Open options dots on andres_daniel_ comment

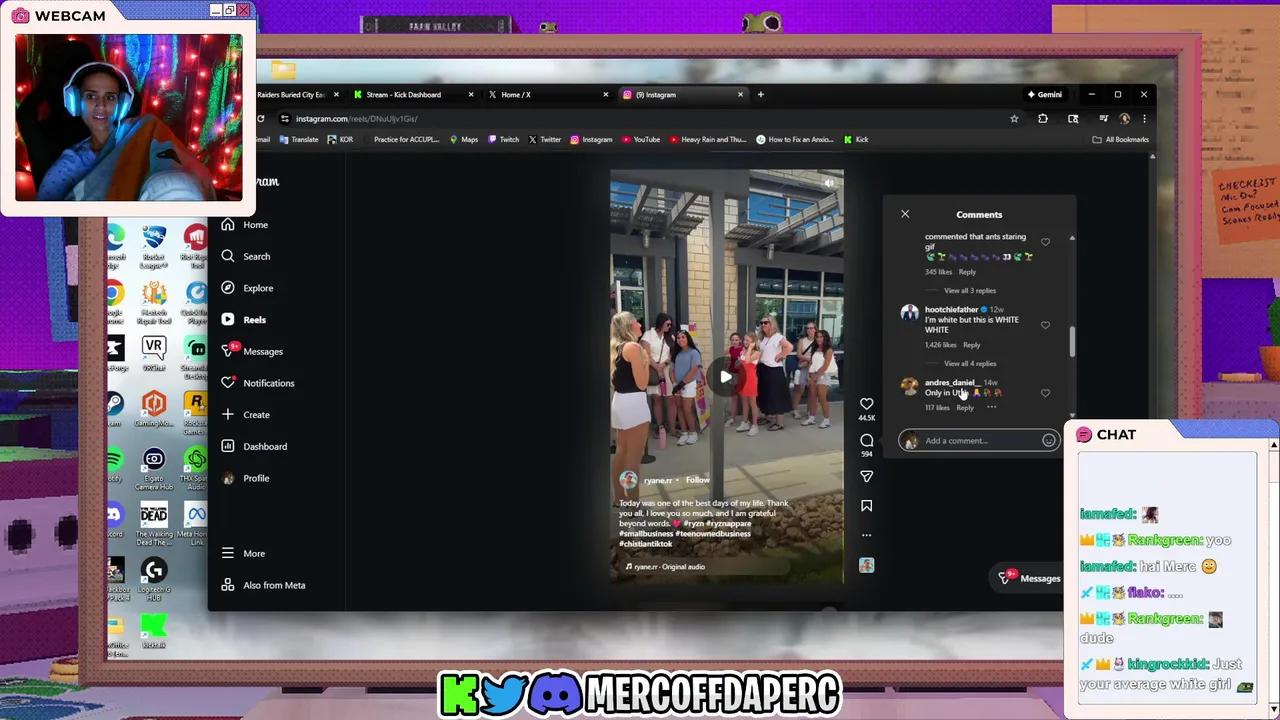991,408
